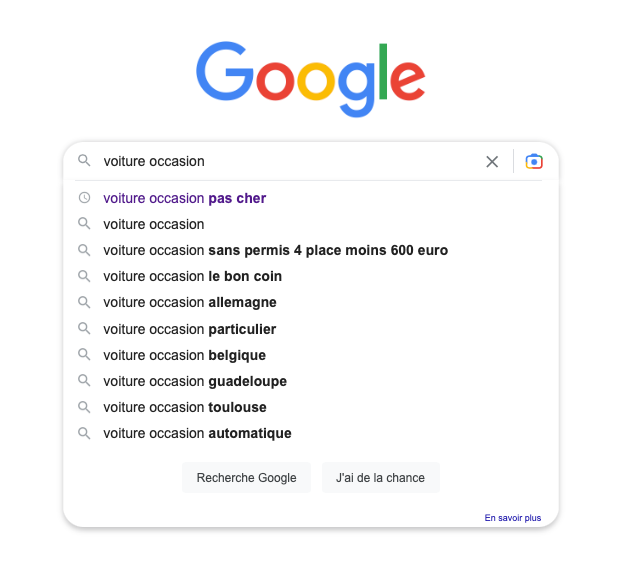Screen dimensions: 631x561
Task: Click the 'J'ai de la chance' button
Action: (x=381, y=478)
